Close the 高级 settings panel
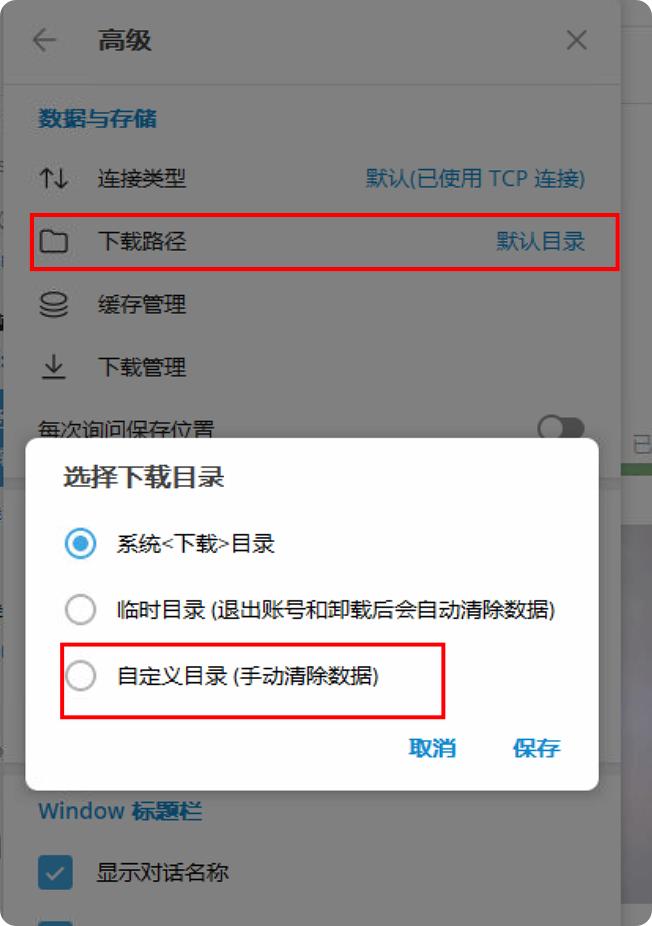This screenshot has width=652, height=926. (x=576, y=41)
